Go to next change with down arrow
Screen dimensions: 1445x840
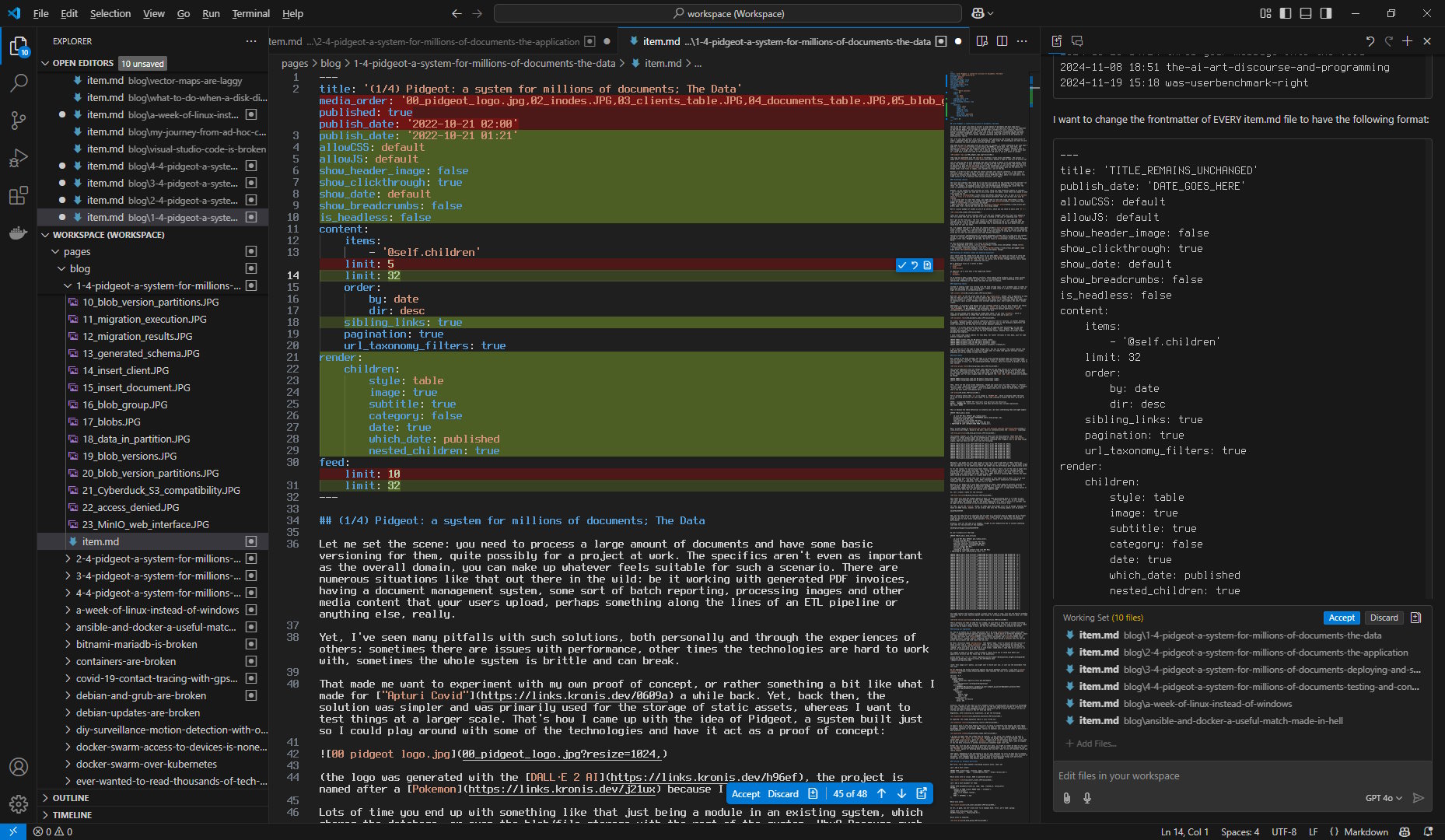[901, 793]
